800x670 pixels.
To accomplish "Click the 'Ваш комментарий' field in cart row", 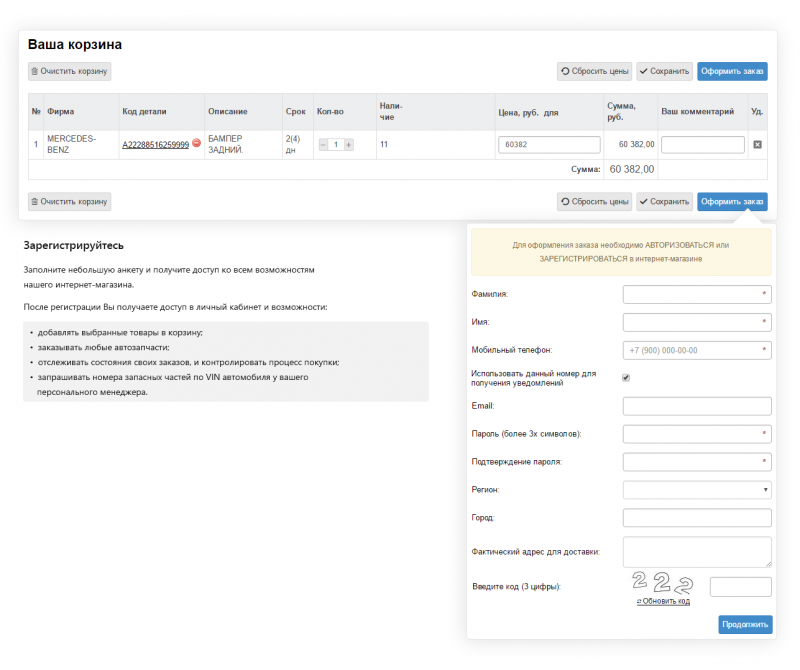I will [x=703, y=145].
